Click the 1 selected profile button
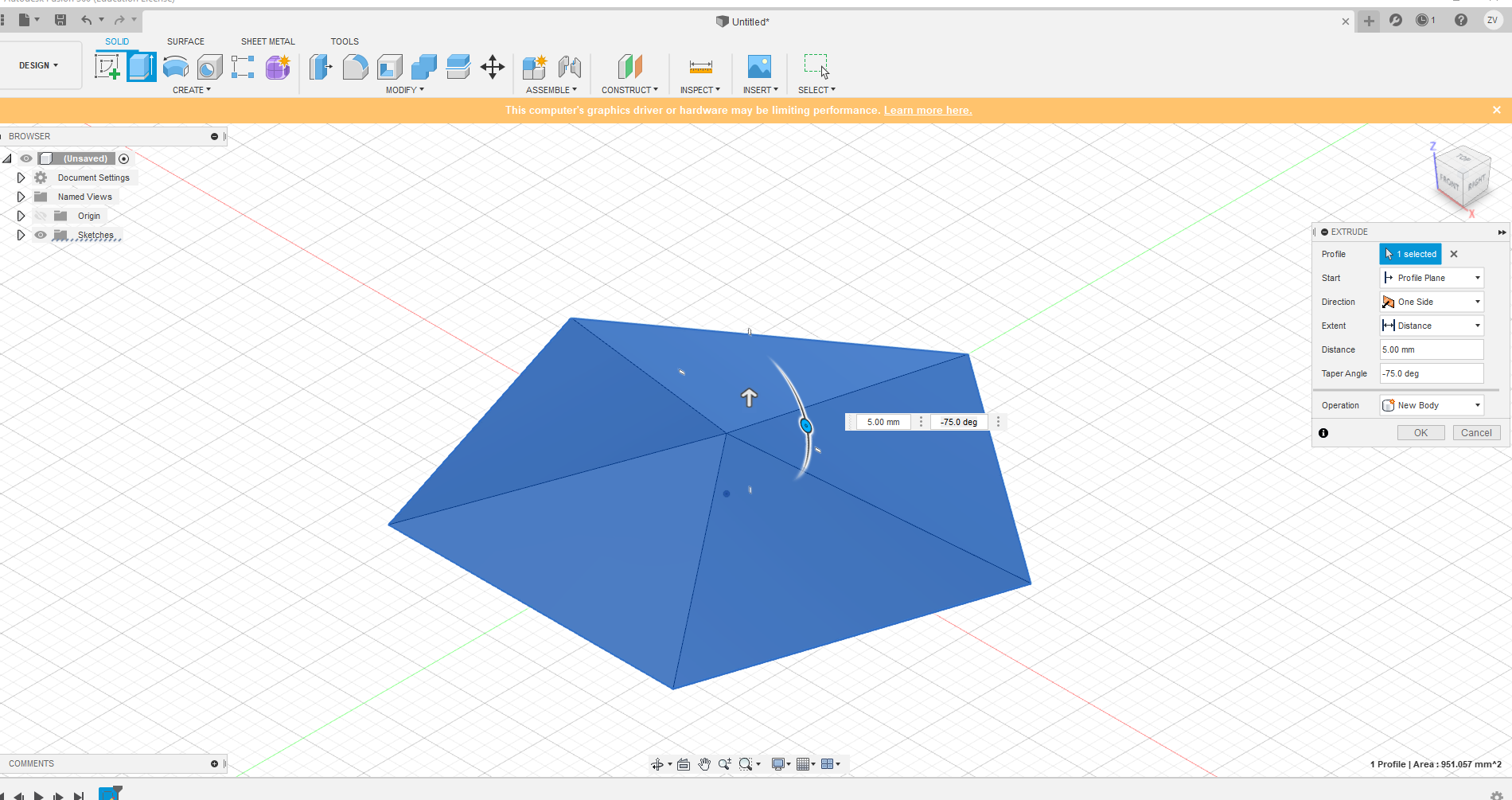1512x800 pixels. pyautogui.click(x=1410, y=254)
